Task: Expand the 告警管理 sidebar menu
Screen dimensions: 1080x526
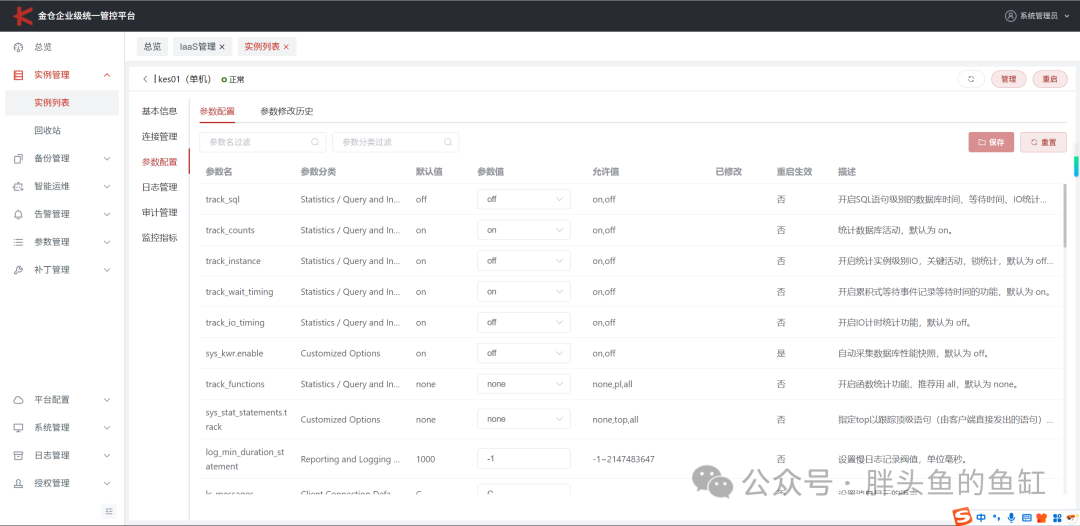Action: click(107, 214)
